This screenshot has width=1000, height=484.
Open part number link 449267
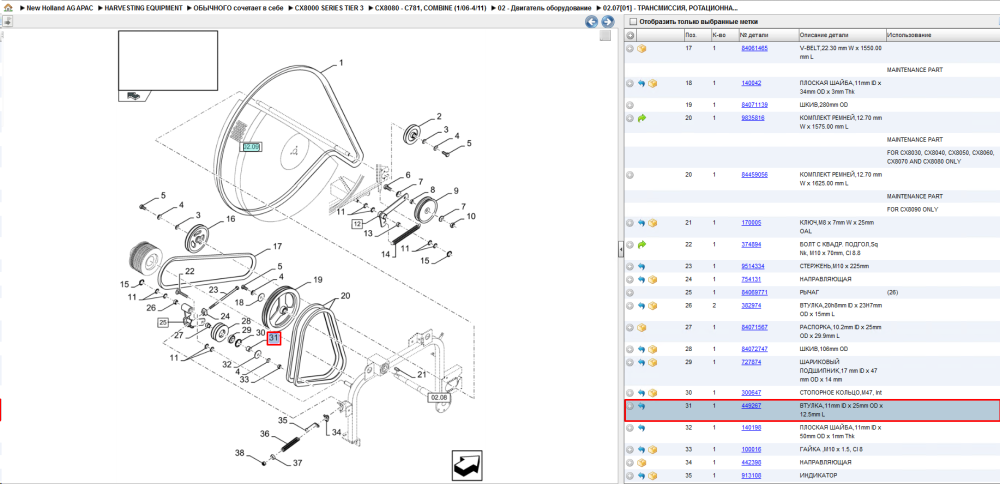click(x=751, y=406)
